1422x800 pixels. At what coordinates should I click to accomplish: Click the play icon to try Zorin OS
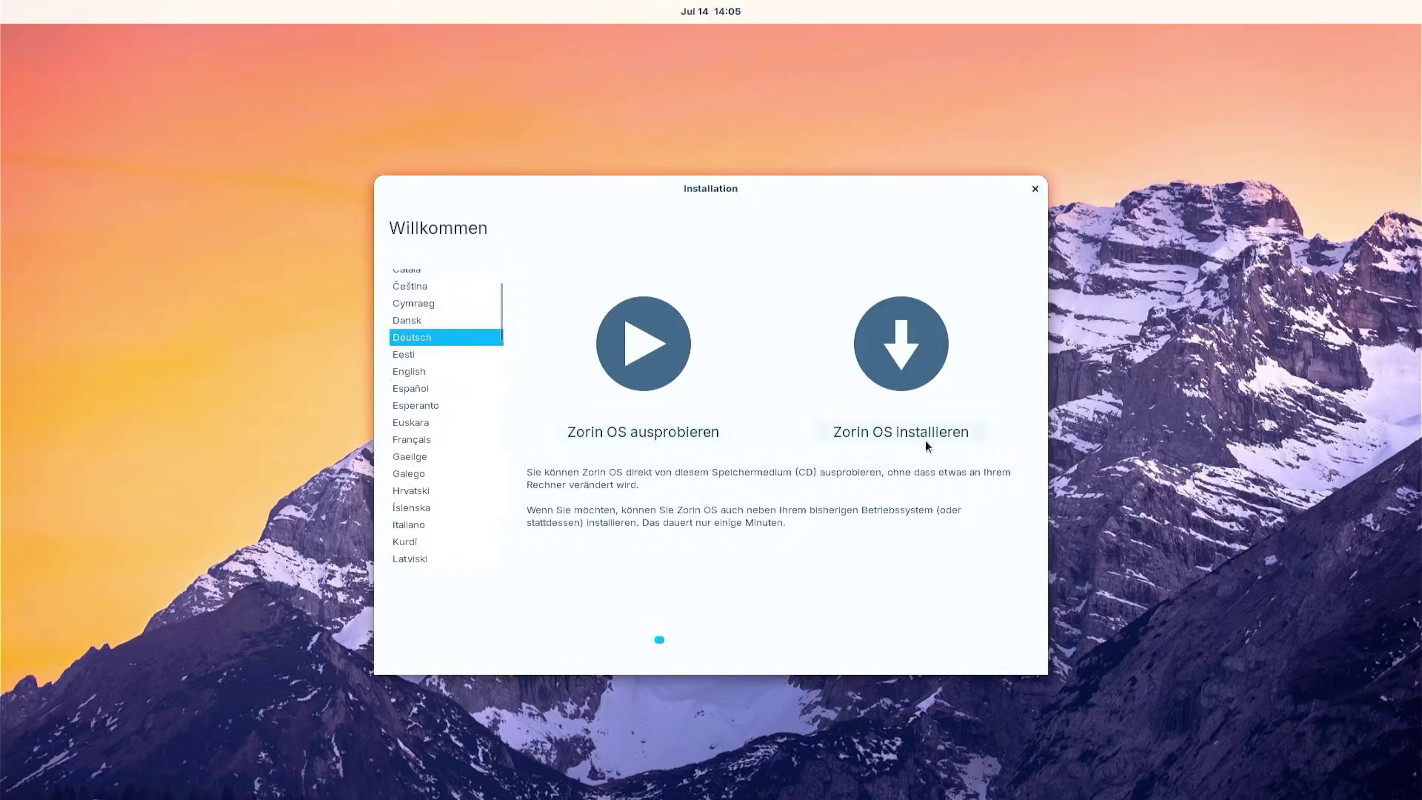point(643,343)
